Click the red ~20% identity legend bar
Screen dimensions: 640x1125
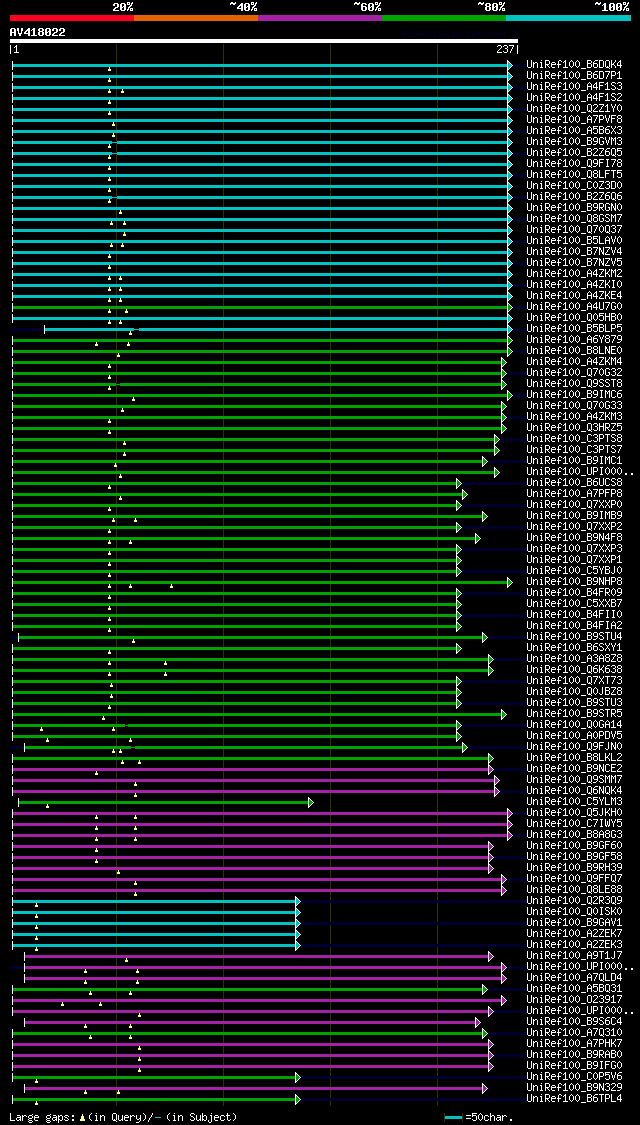72,17
